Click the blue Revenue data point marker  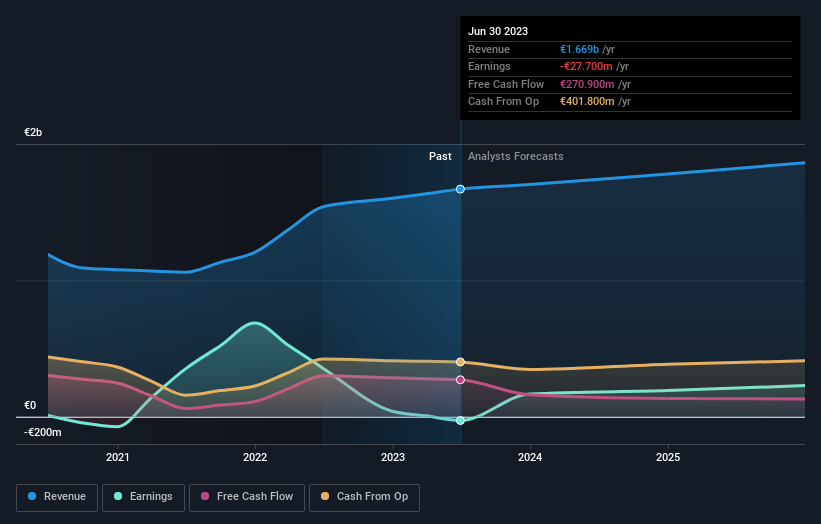coord(460,189)
